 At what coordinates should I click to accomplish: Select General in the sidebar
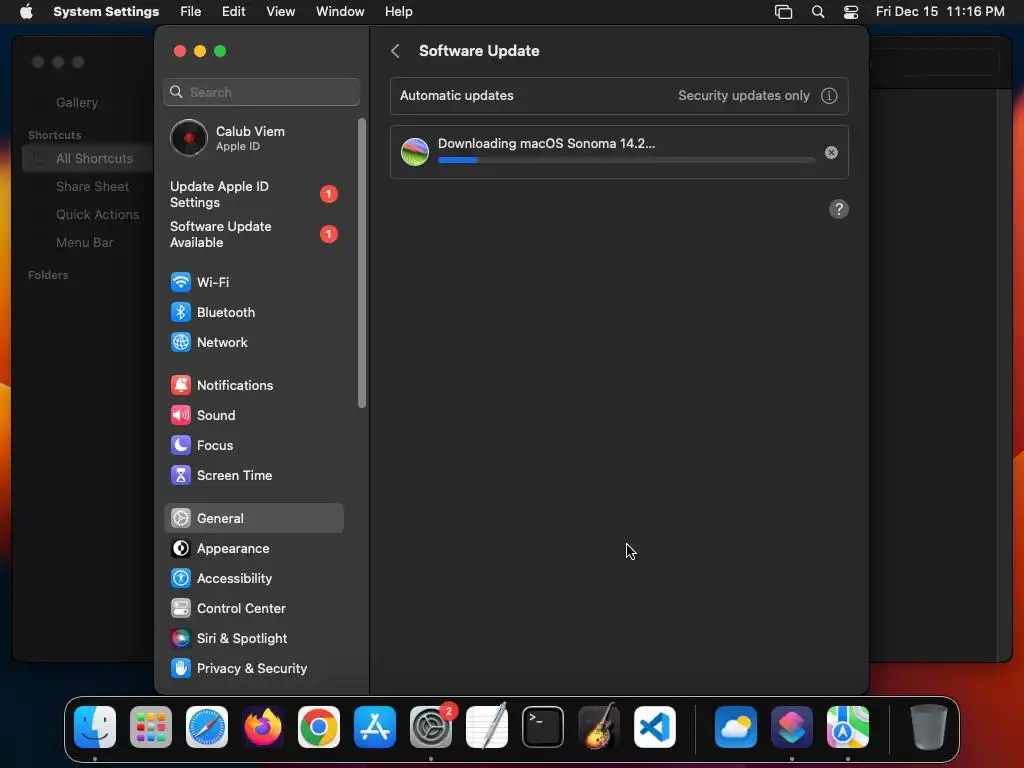pyautogui.click(x=253, y=519)
